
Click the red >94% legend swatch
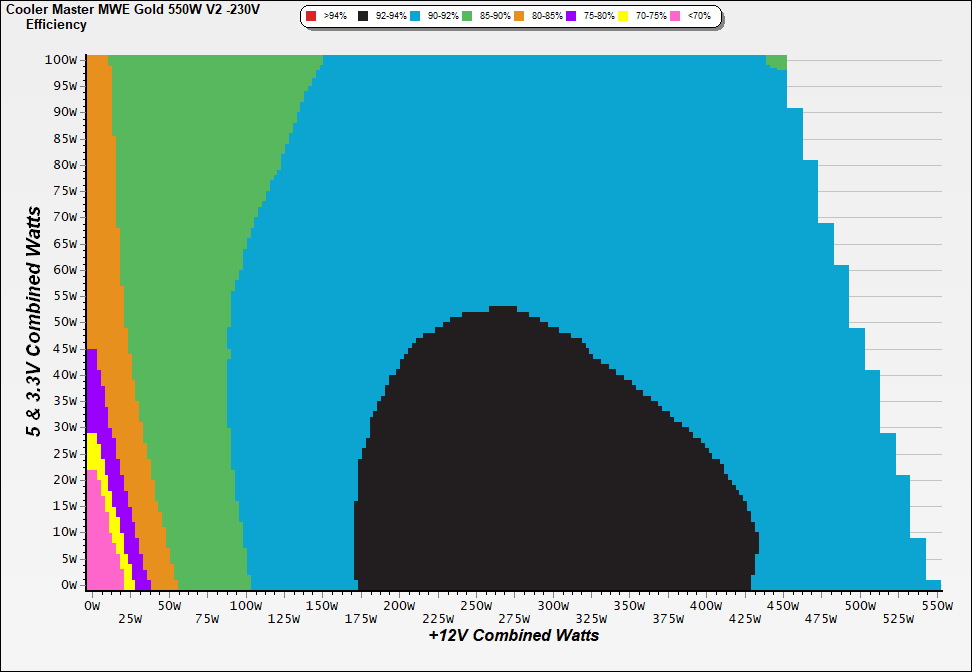click(x=311, y=17)
